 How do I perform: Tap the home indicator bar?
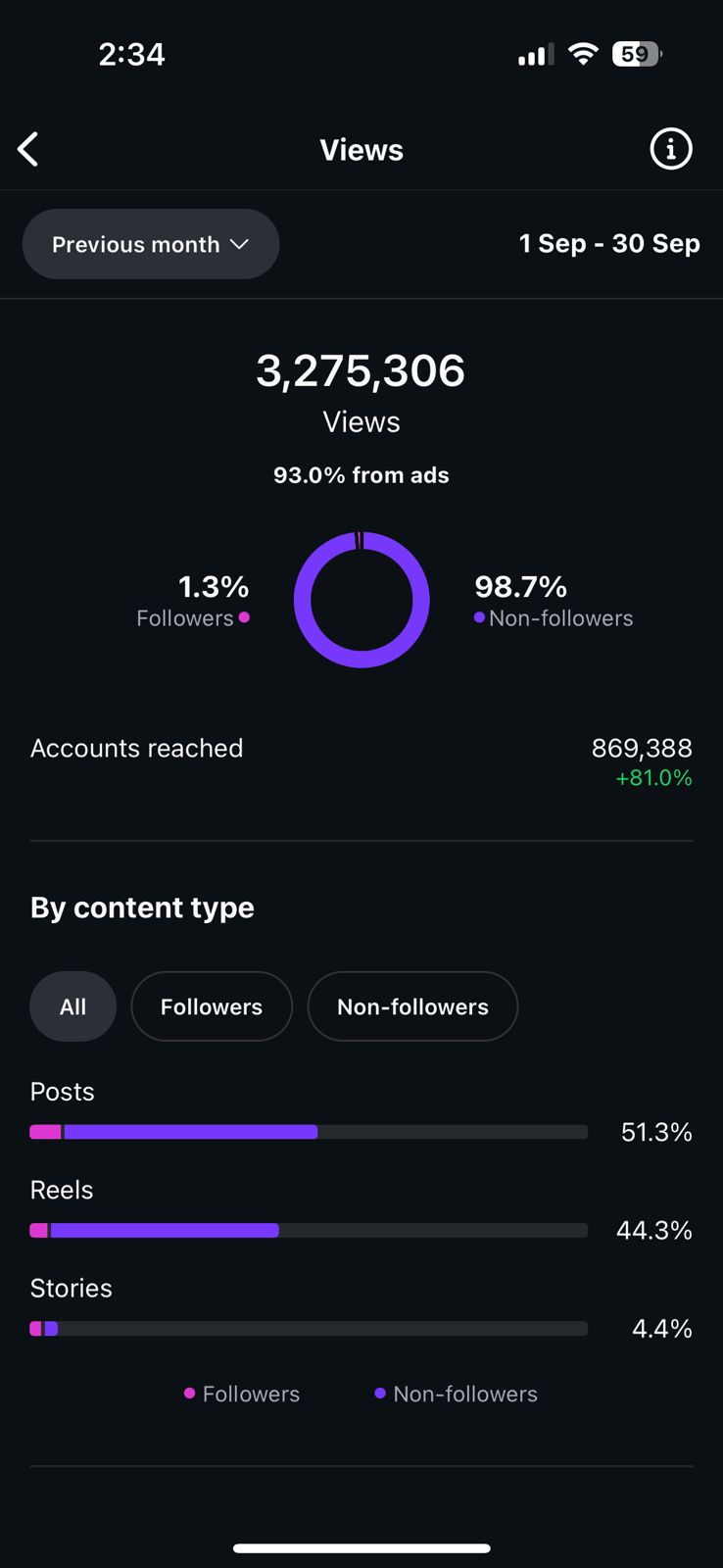click(x=361, y=1548)
